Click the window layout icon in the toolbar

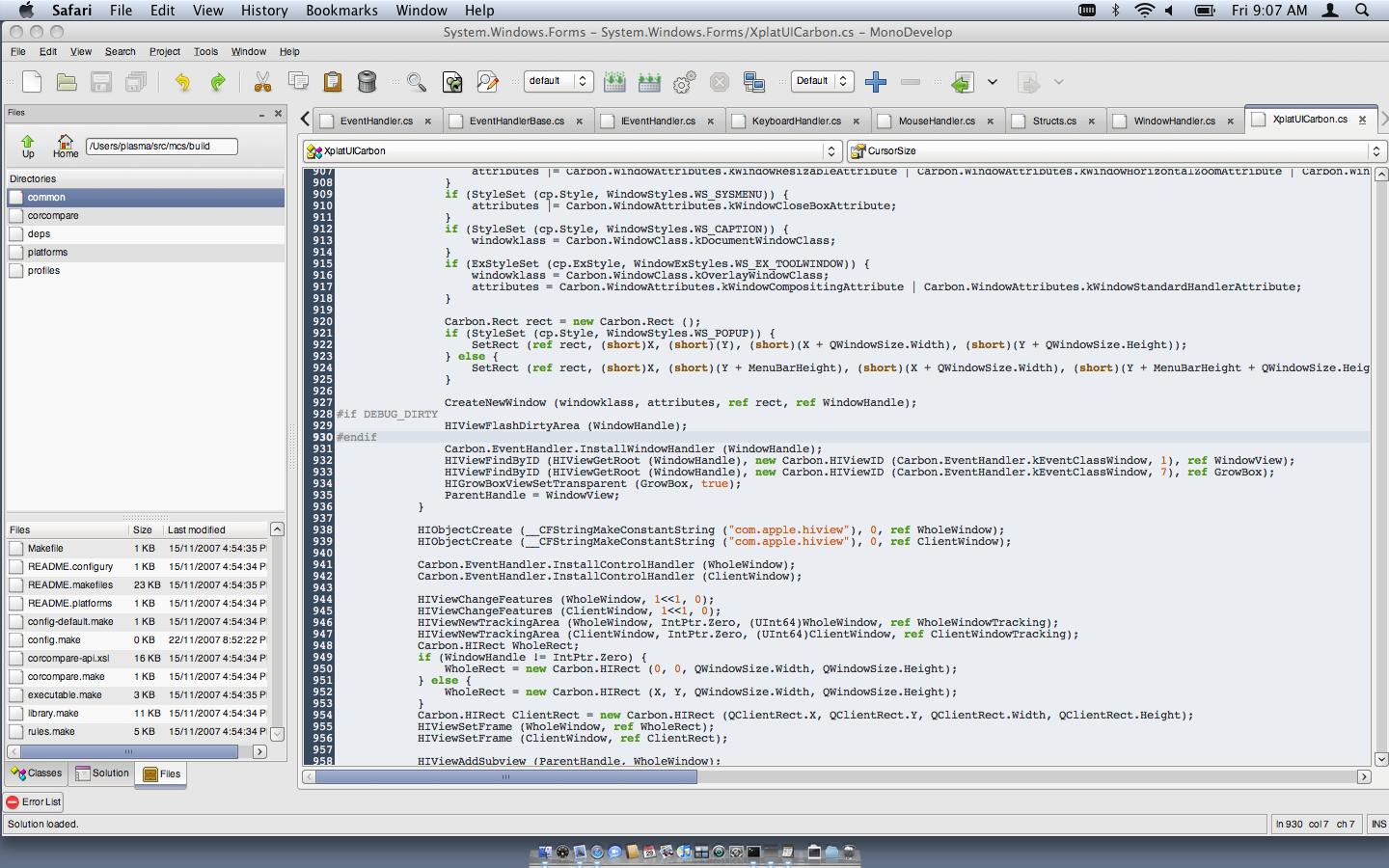[x=754, y=82]
